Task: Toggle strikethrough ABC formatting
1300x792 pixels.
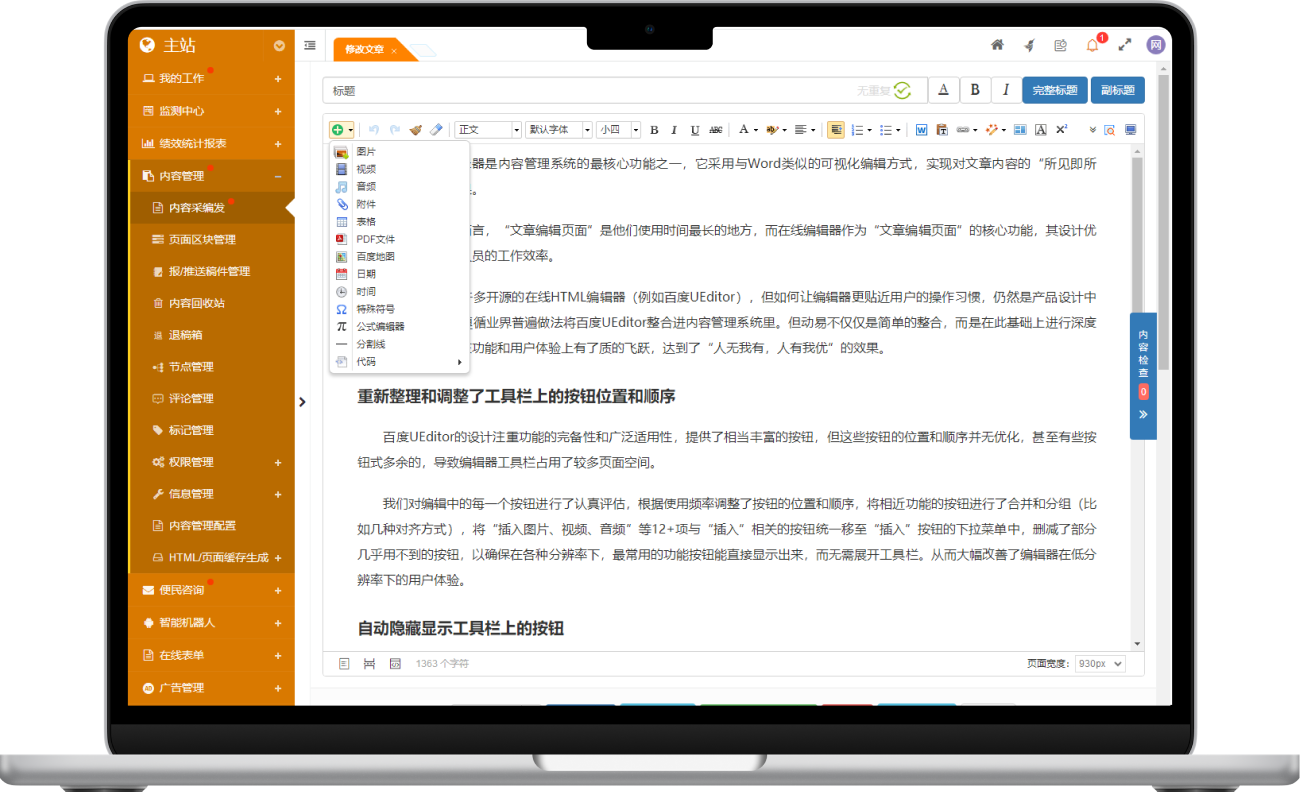Action: click(715, 130)
